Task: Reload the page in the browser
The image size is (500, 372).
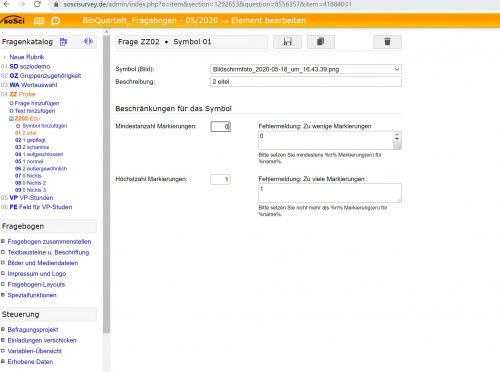Action: click(37, 4)
